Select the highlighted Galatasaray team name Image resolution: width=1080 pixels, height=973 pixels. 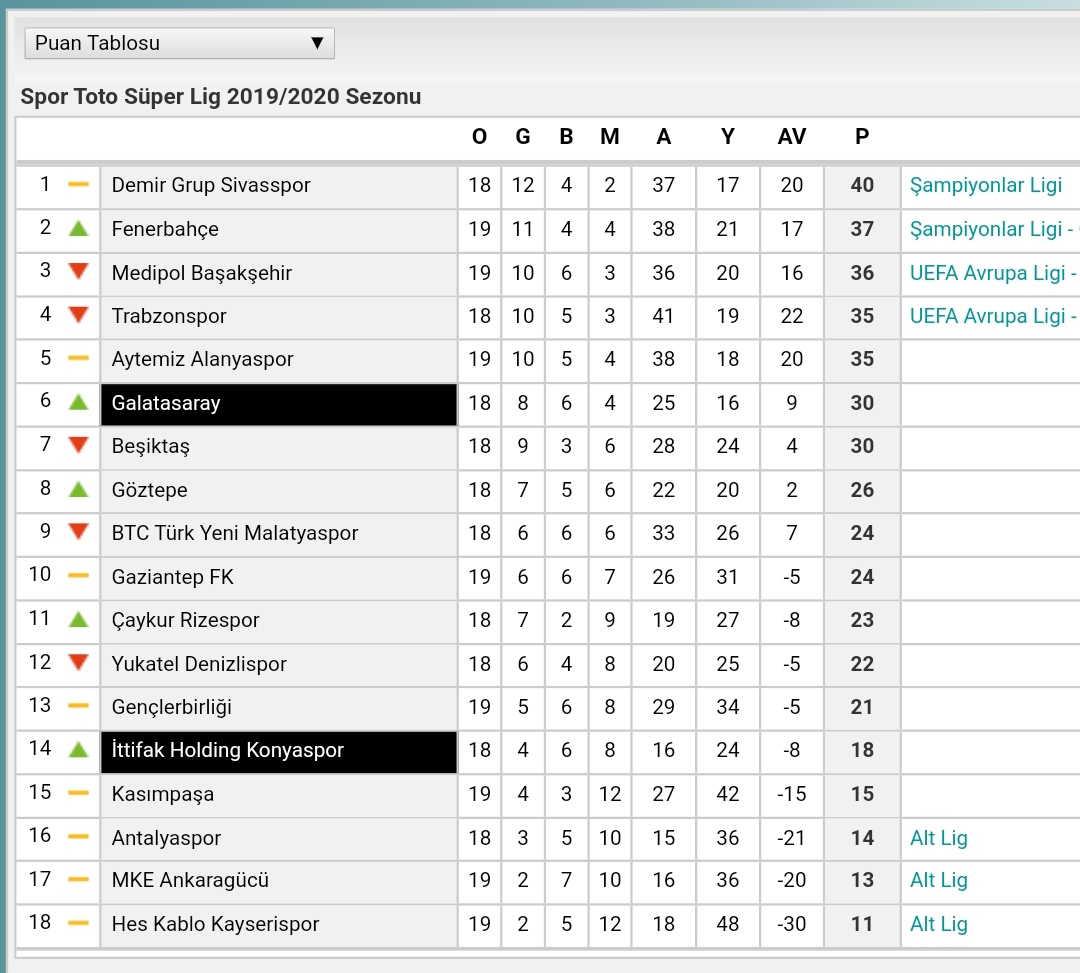click(x=166, y=403)
